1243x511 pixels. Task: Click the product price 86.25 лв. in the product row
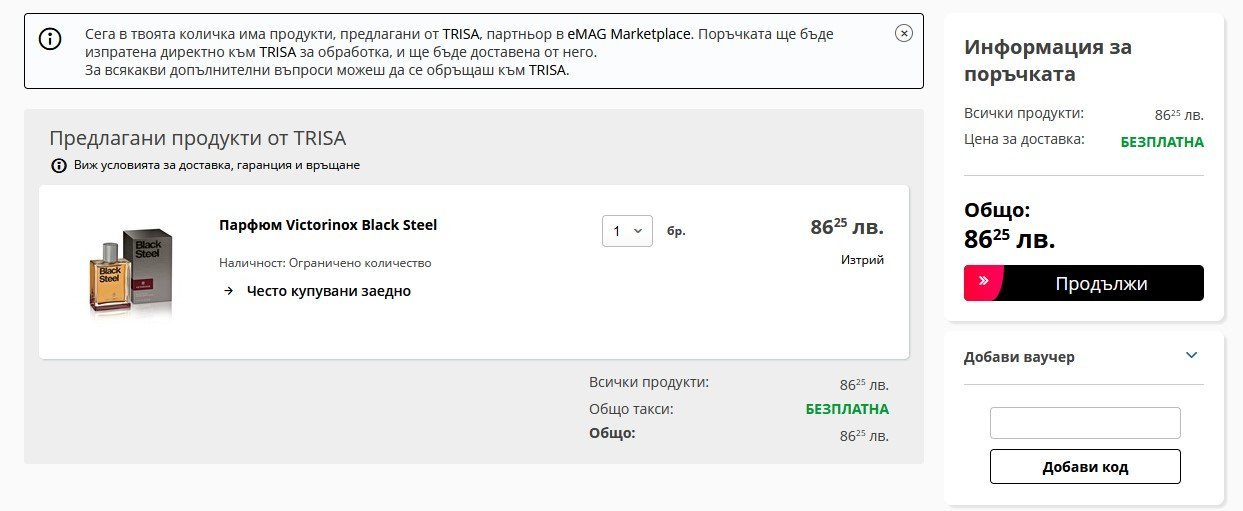point(846,227)
